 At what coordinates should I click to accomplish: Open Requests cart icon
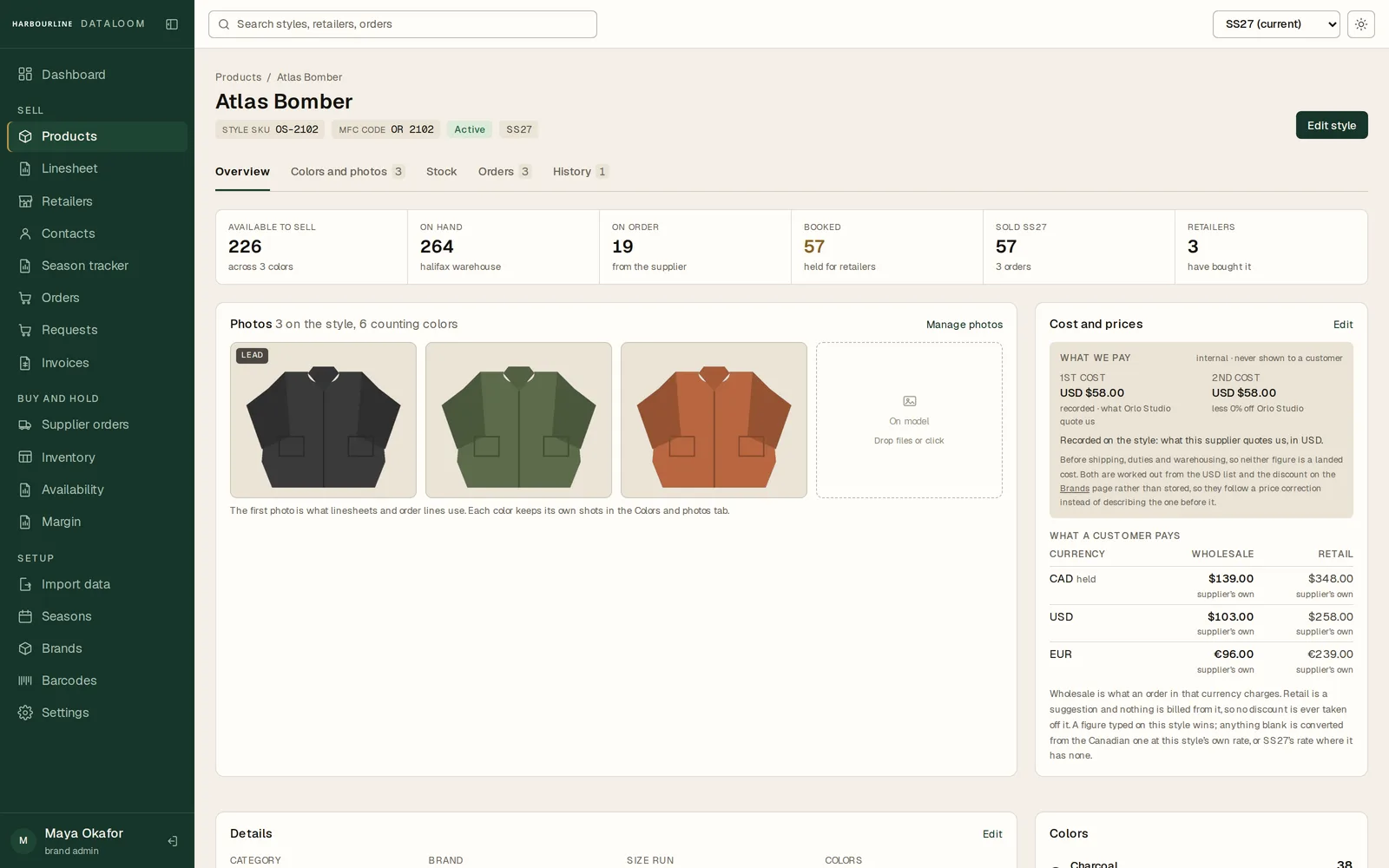[25, 330]
